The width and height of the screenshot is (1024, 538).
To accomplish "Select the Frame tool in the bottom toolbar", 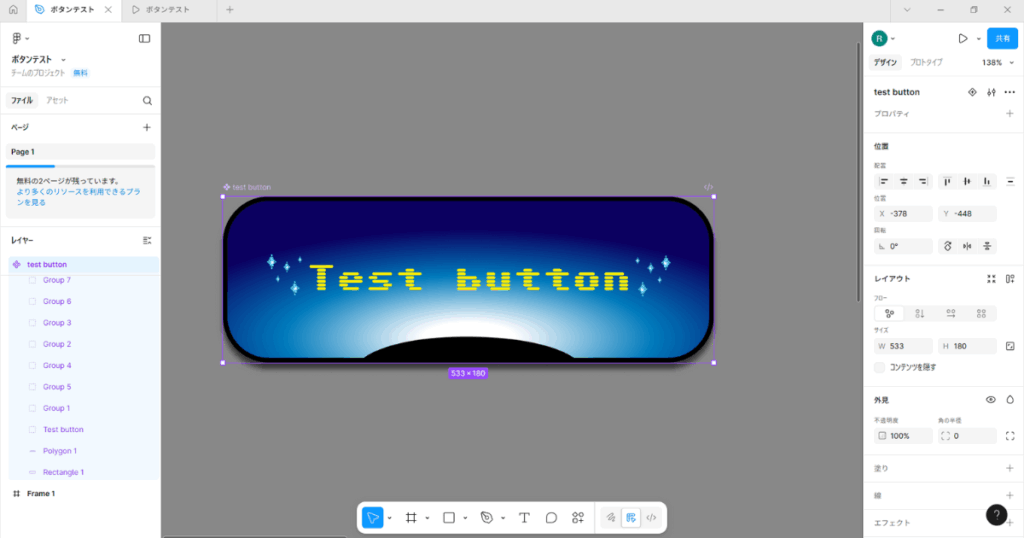I will (x=410, y=518).
